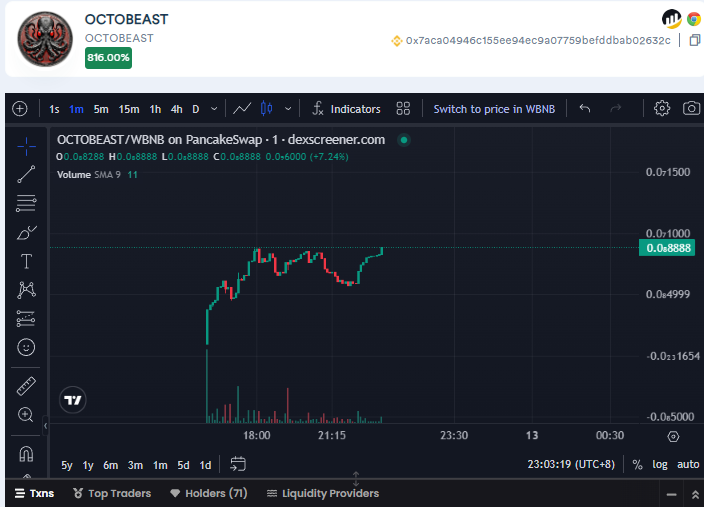Click the candlestick chart style icon
Screen dimensions: 704x507
[x=267, y=109]
